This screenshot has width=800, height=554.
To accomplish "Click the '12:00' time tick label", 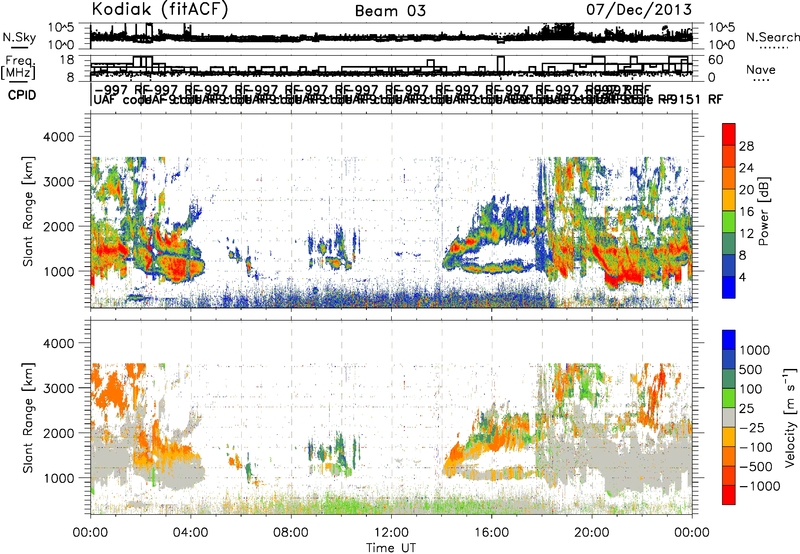I will [x=391, y=533].
